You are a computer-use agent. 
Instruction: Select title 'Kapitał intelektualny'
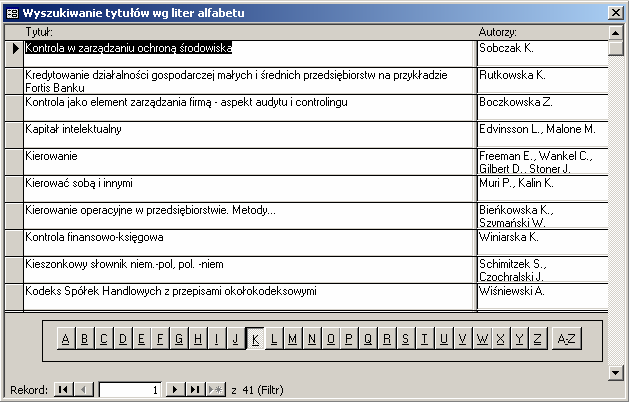[x=250, y=134]
